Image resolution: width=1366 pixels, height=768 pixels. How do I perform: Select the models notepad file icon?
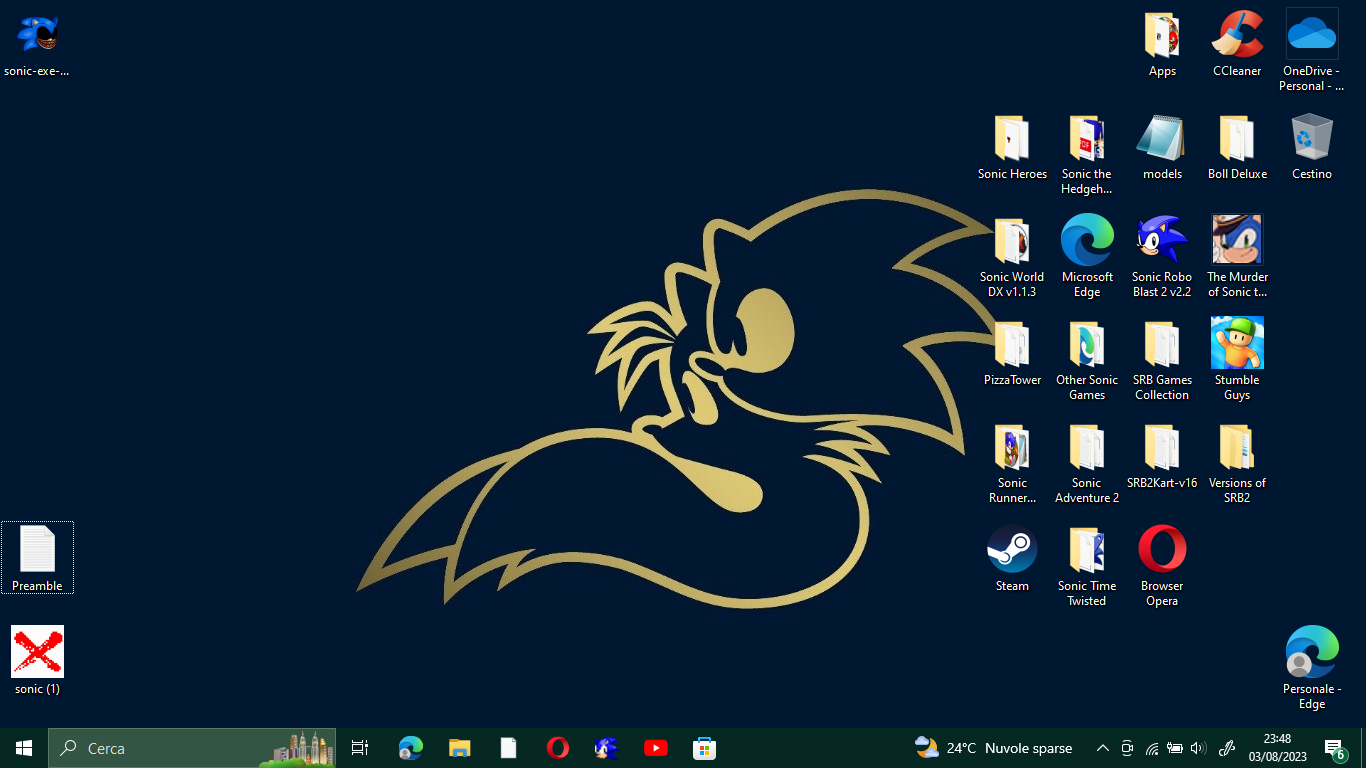tap(1162, 147)
